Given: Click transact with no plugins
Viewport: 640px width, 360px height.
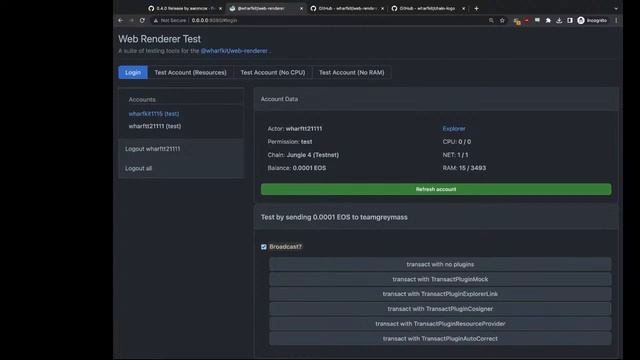Looking at the screenshot, I should pyautogui.click(x=440, y=264).
